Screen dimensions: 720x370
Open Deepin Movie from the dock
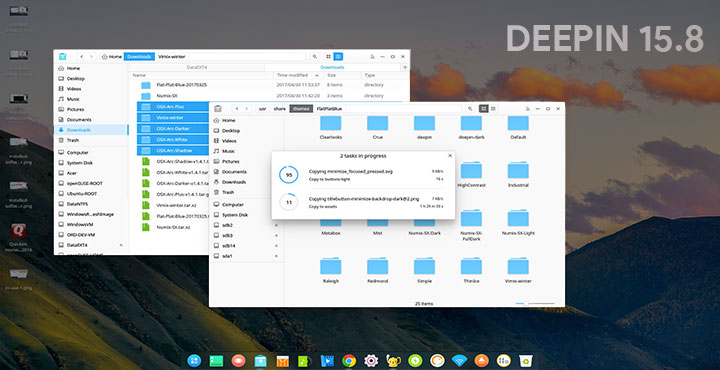tap(327, 361)
